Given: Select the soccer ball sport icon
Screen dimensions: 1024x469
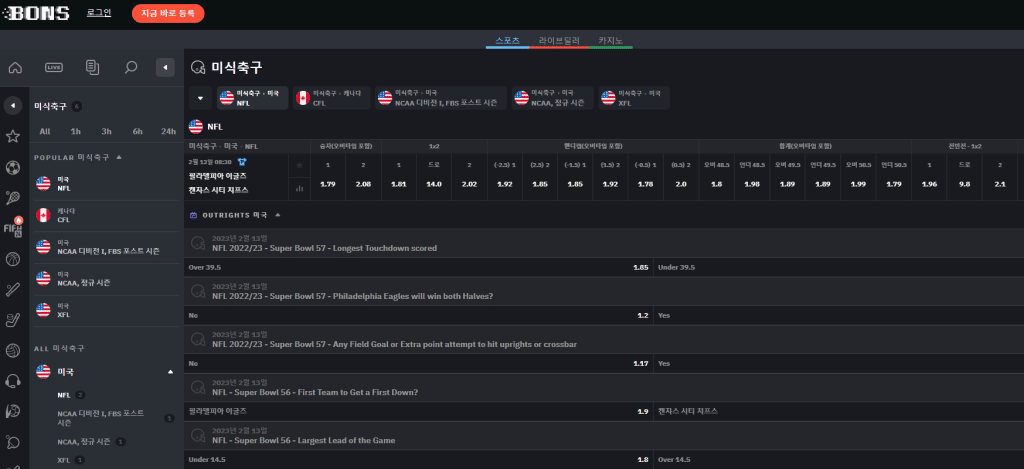Looking at the screenshot, I should [12, 168].
